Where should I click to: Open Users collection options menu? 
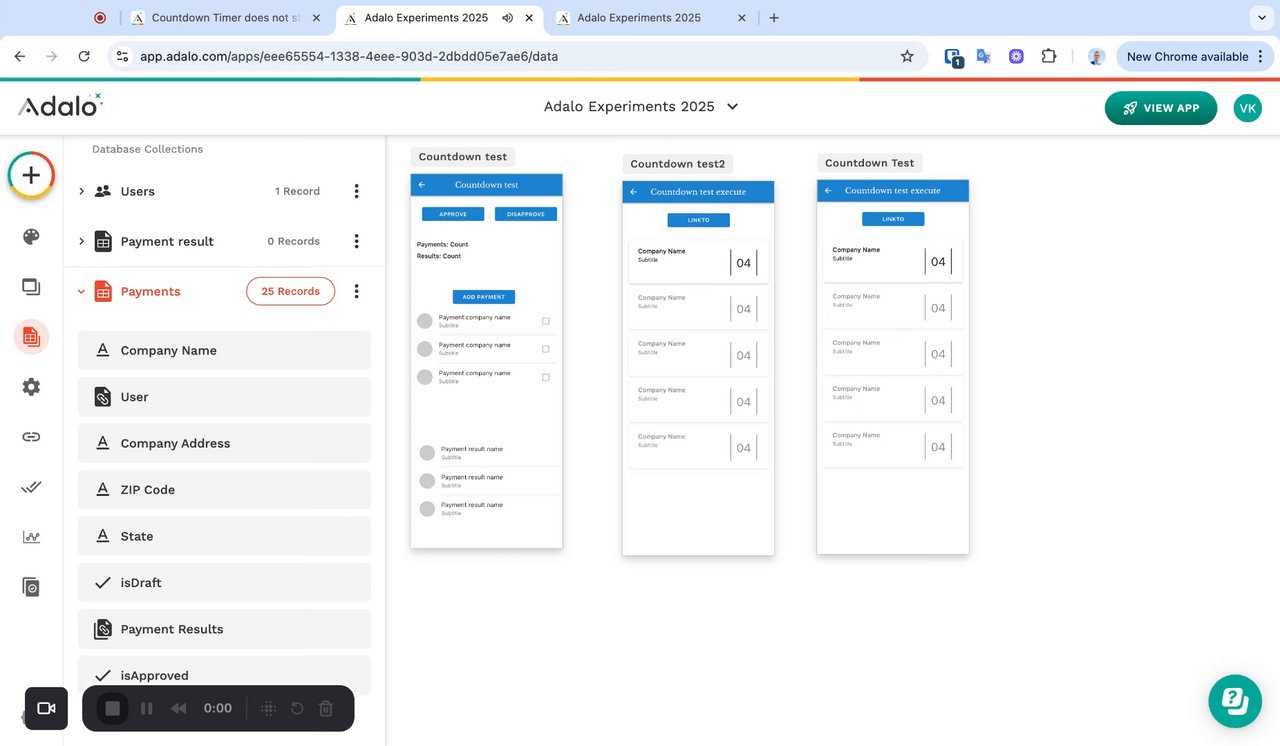click(x=356, y=191)
